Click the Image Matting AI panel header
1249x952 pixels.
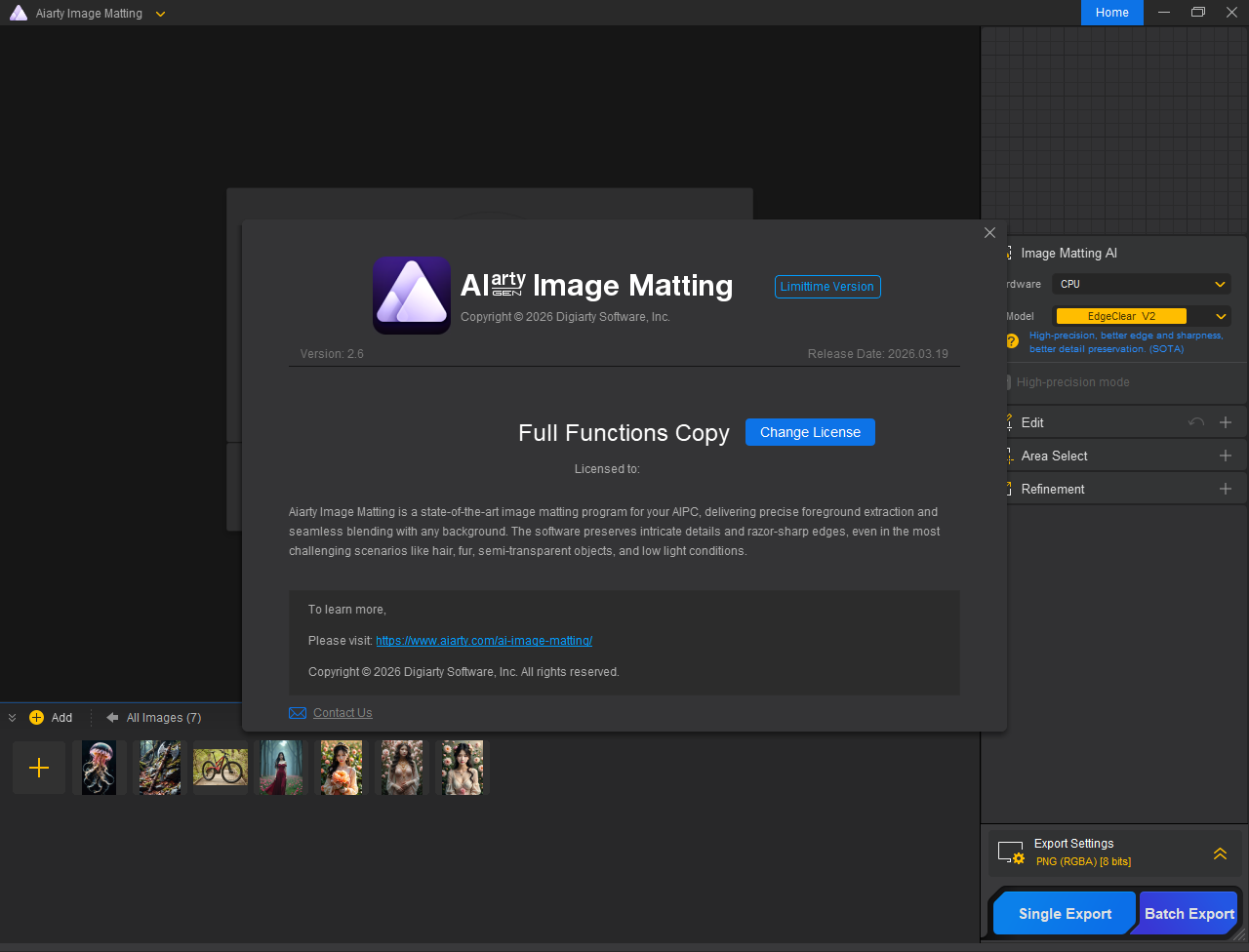click(x=1068, y=254)
